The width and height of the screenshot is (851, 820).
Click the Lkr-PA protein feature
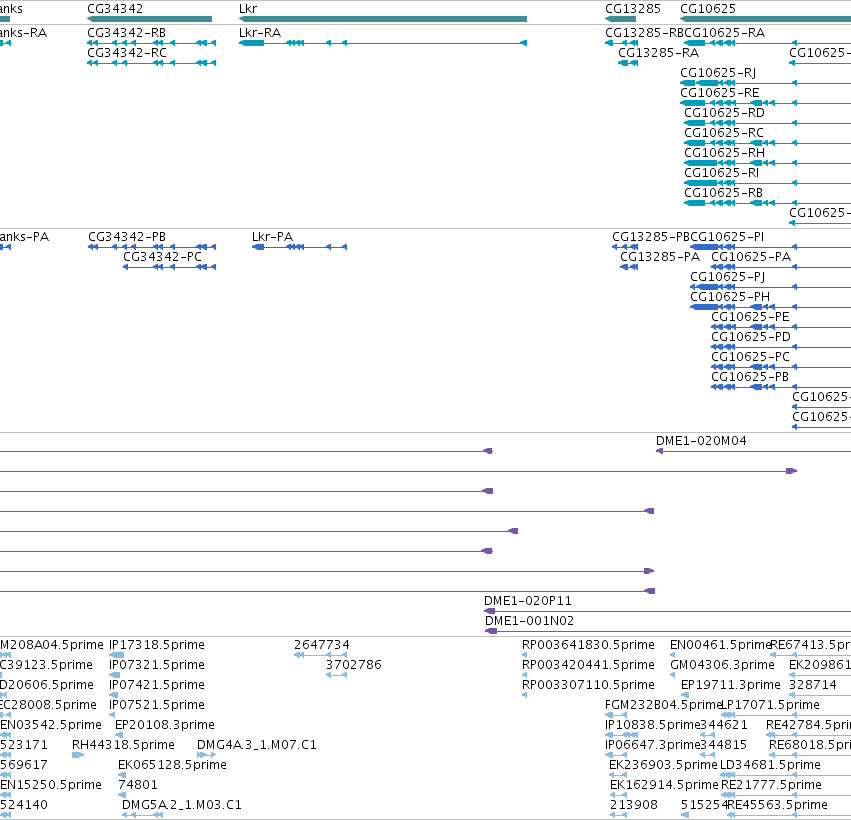click(x=272, y=237)
